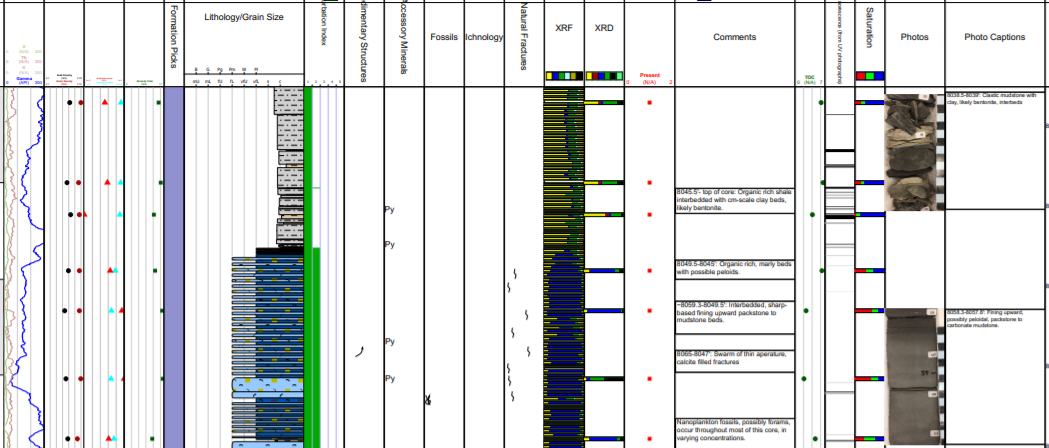Open the lower gray core slab photo
This screenshot has height=448, width=1049.
[x=914, y=375]
